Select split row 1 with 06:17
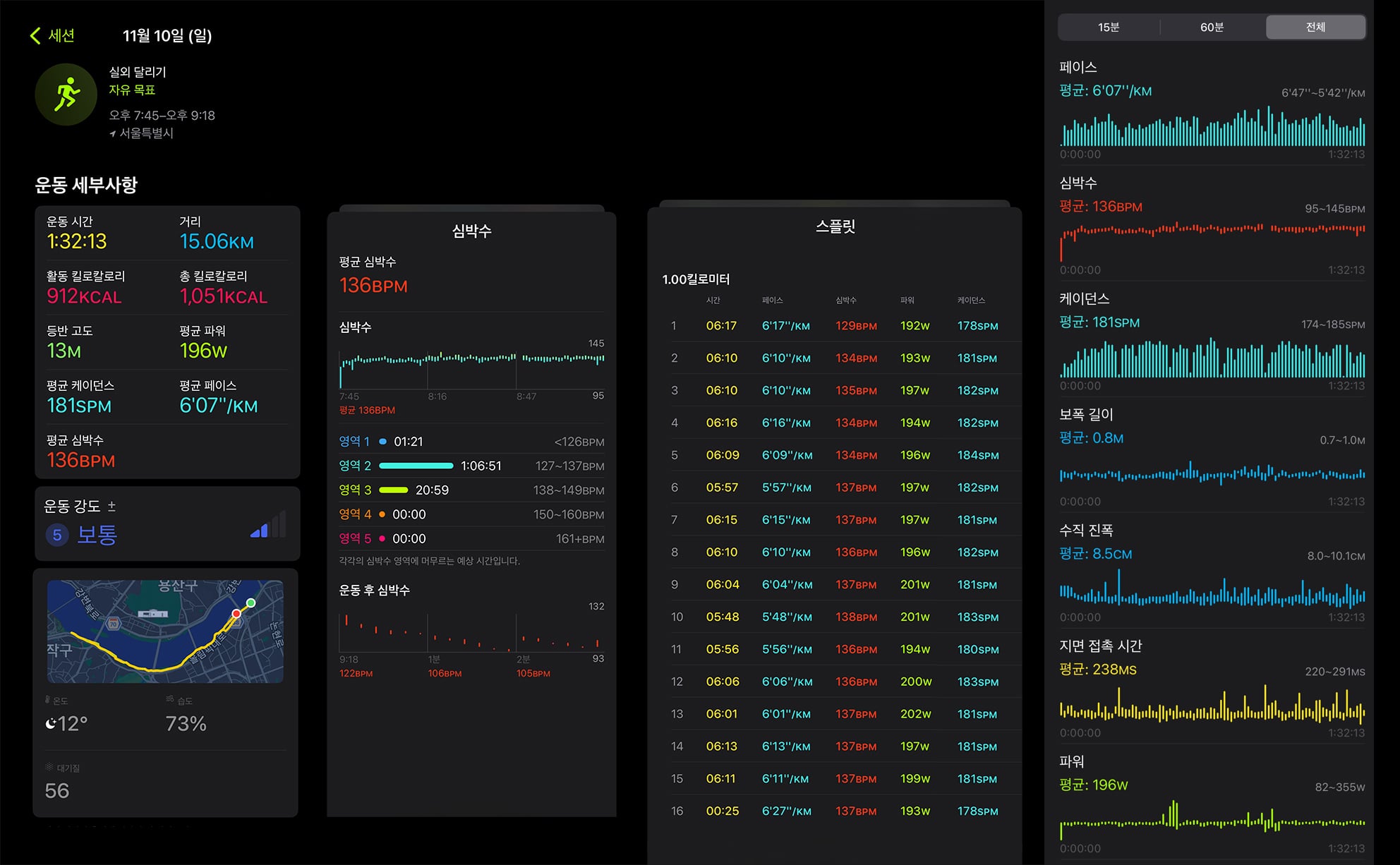This screenshot has height=865, width=1400. click(835, 326)
